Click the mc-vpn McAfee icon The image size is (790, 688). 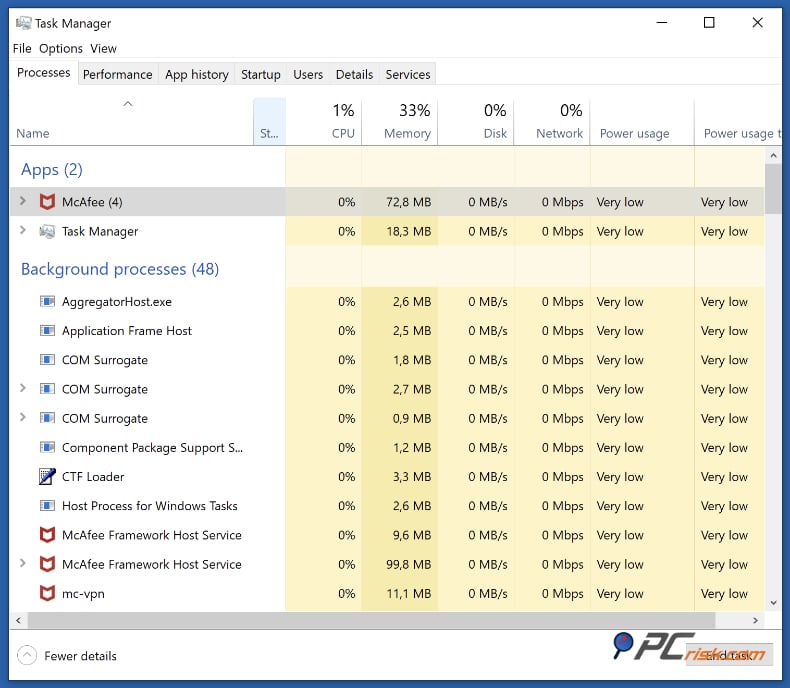click(47, 594)
